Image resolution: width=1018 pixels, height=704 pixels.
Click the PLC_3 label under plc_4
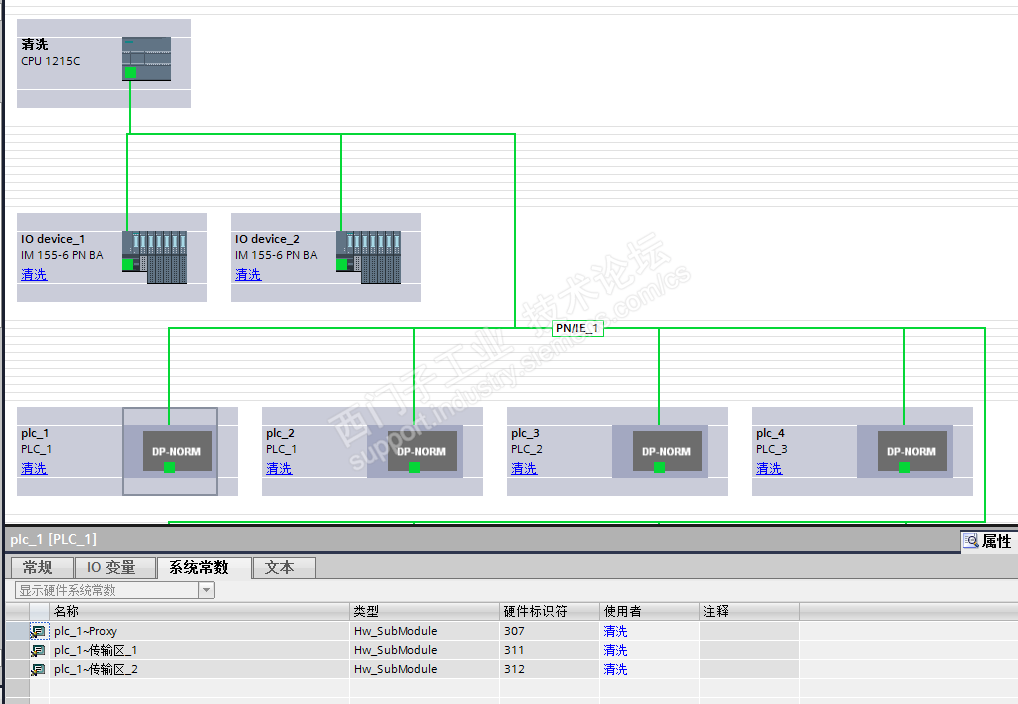pos(771,449)
